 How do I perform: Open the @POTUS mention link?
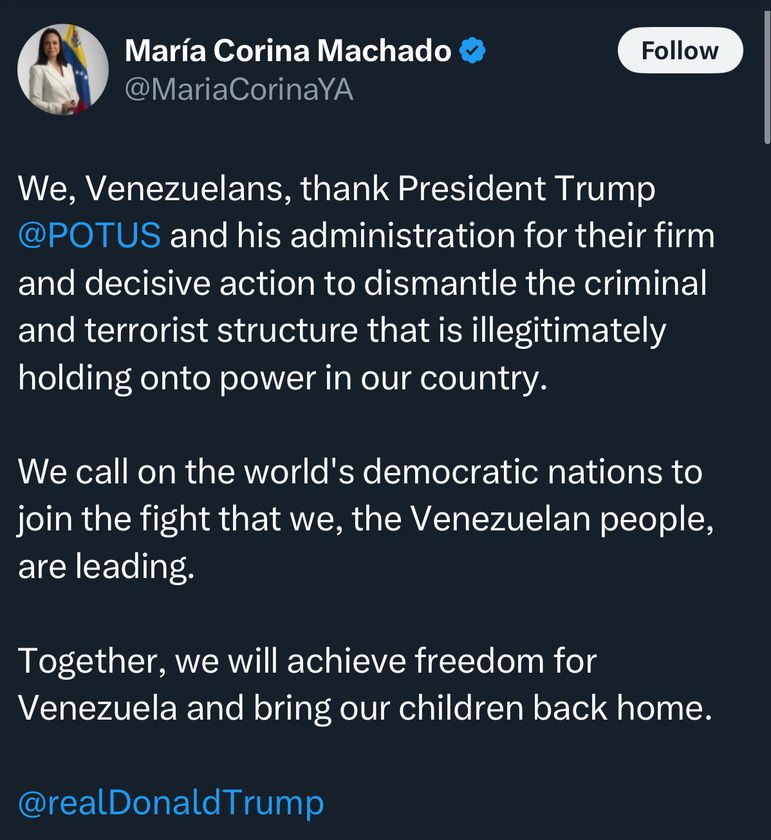coord(89,235)
